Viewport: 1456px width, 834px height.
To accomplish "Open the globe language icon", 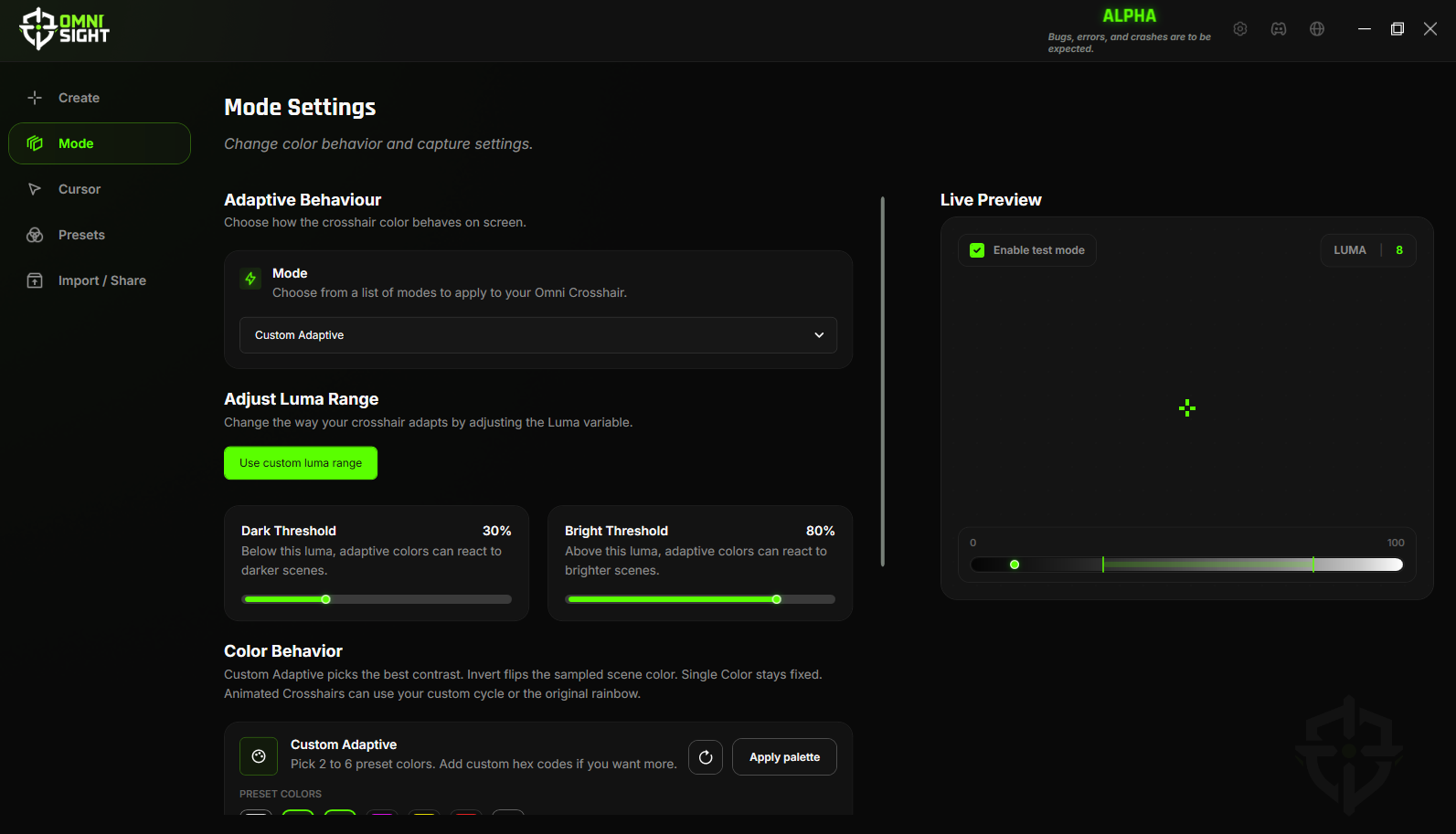I will click(x=1317, y=29).
